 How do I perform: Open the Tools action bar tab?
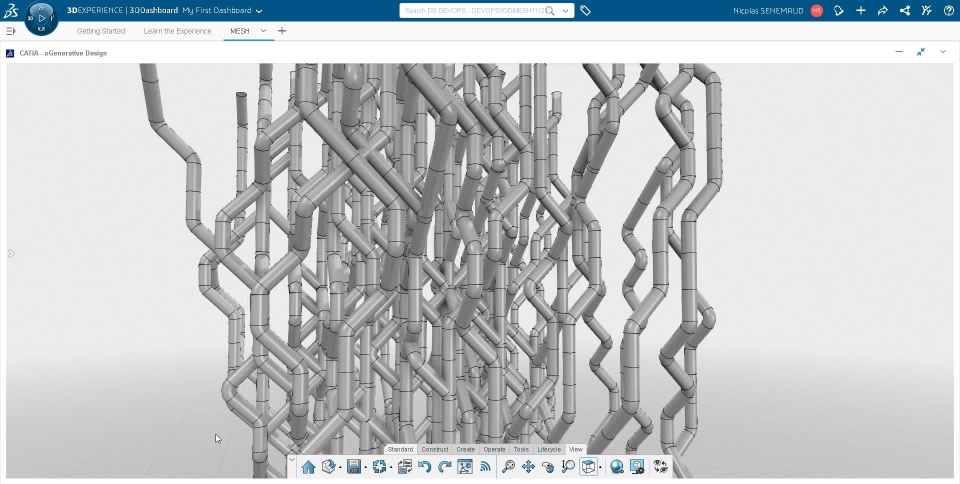521,449
